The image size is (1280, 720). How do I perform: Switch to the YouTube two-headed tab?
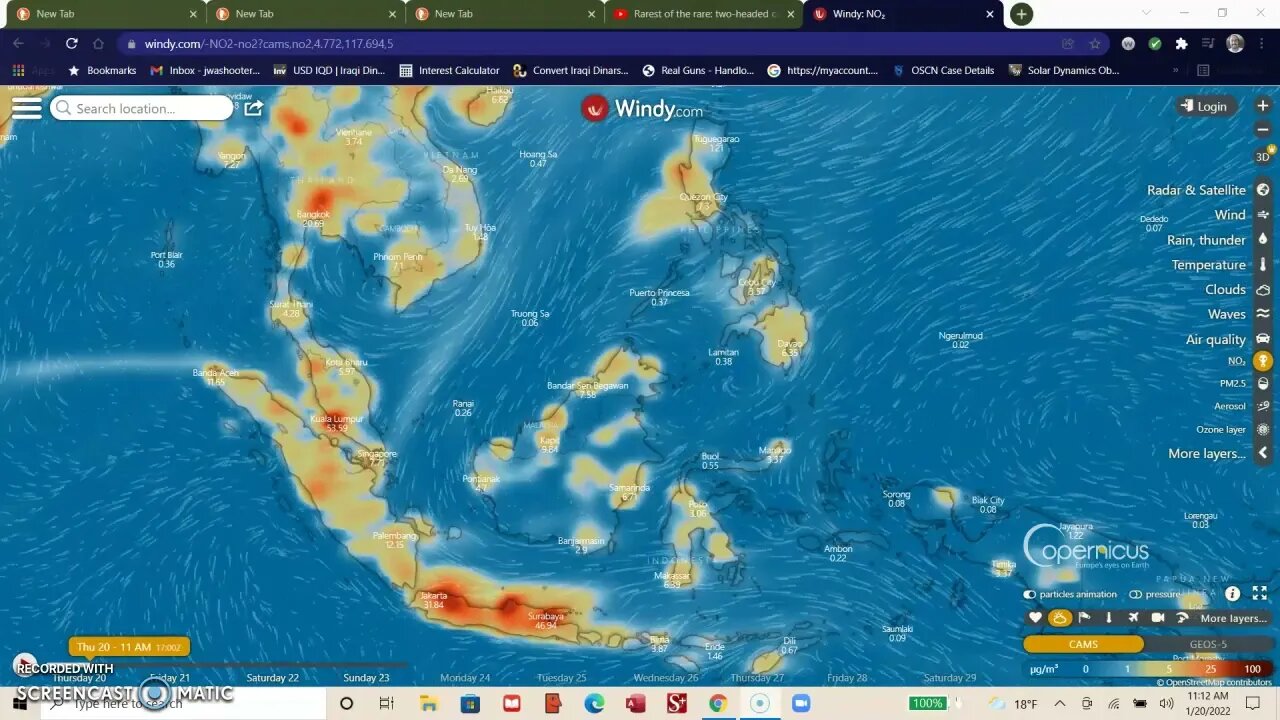[x=704, y=14]
